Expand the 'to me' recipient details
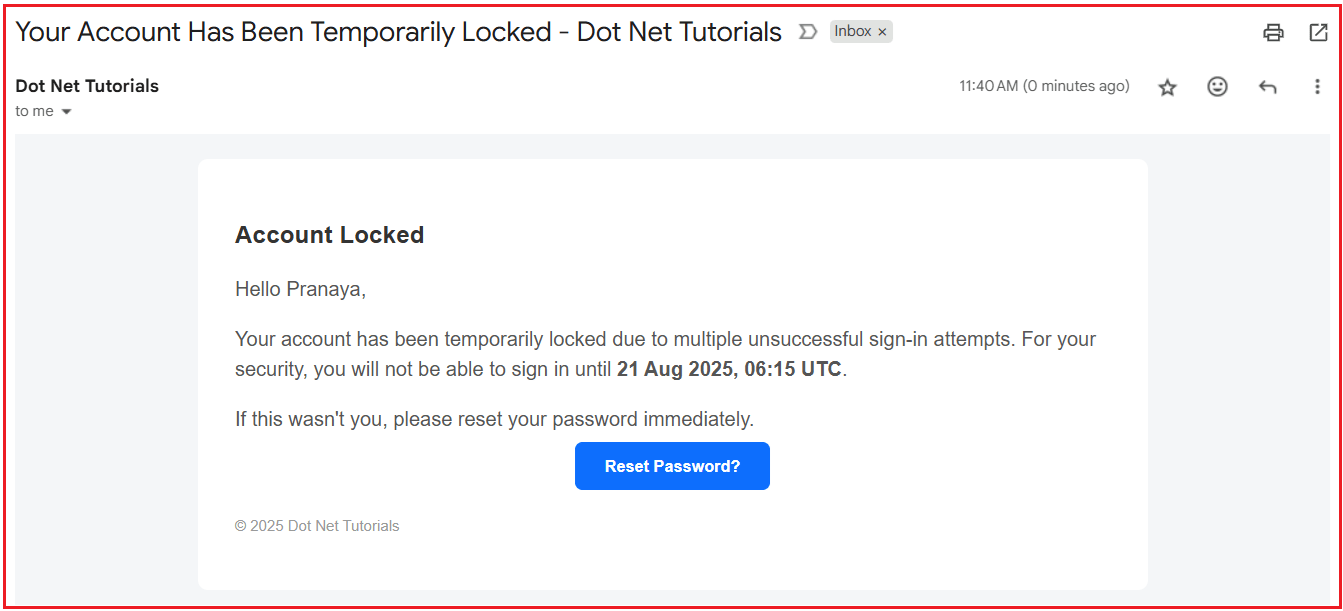 click(36, 111)
